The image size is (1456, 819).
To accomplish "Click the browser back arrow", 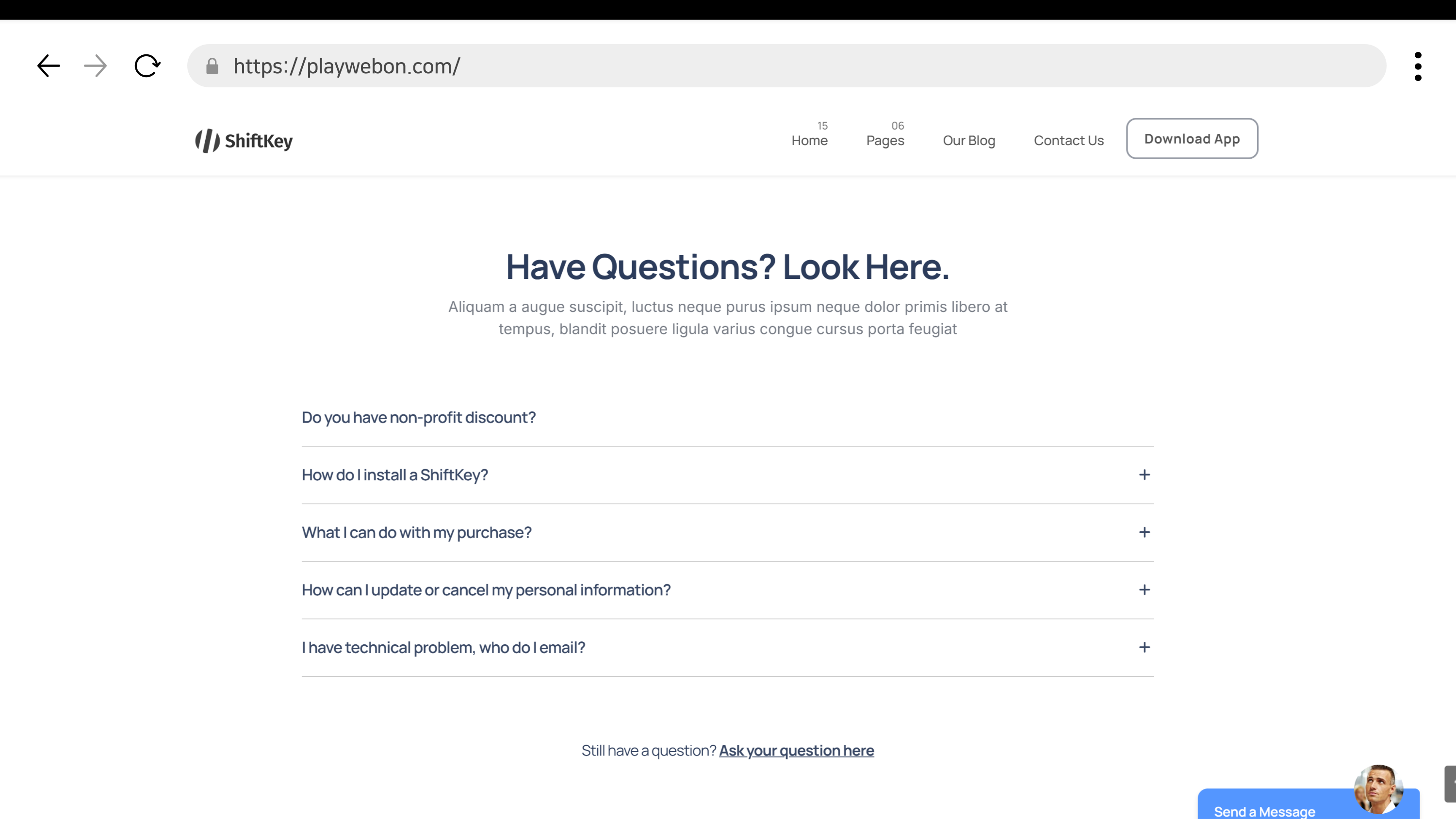I will [49, 66].
